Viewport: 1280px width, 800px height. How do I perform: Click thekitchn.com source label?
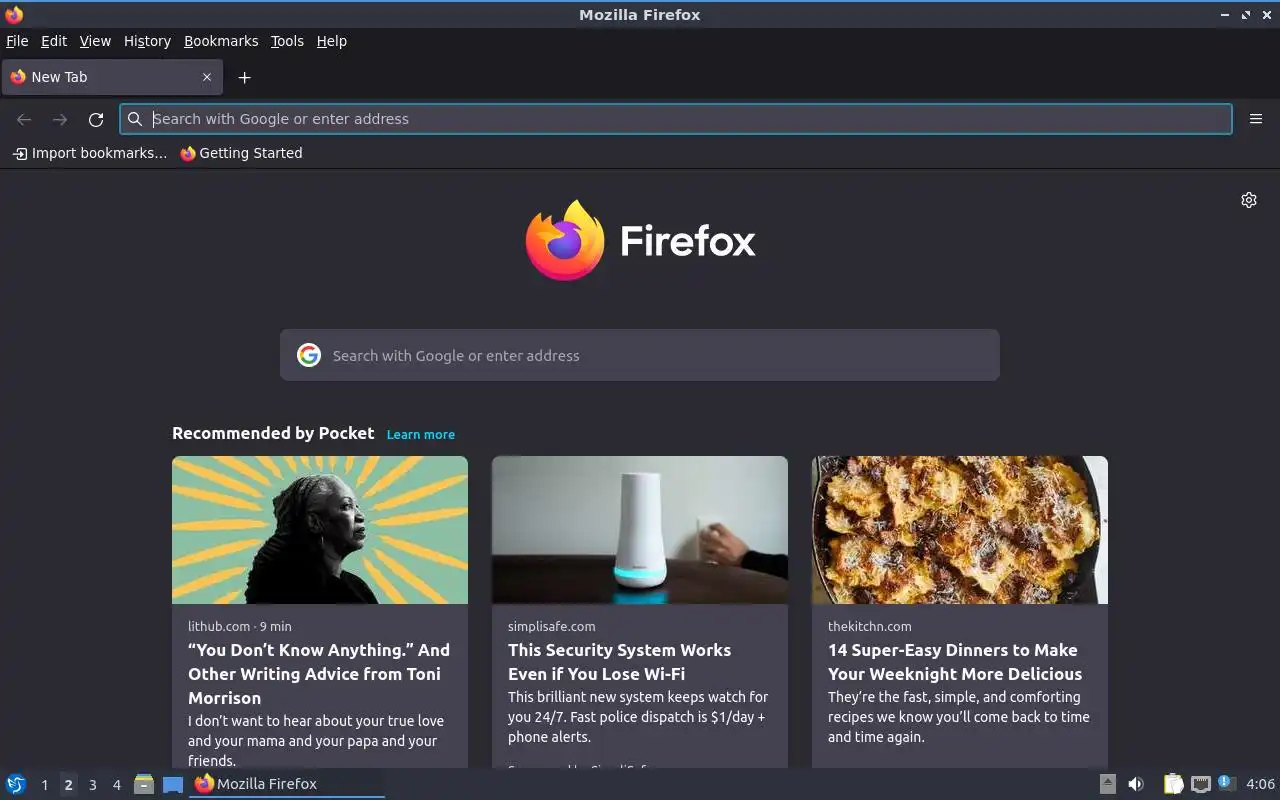coord(869,626)
